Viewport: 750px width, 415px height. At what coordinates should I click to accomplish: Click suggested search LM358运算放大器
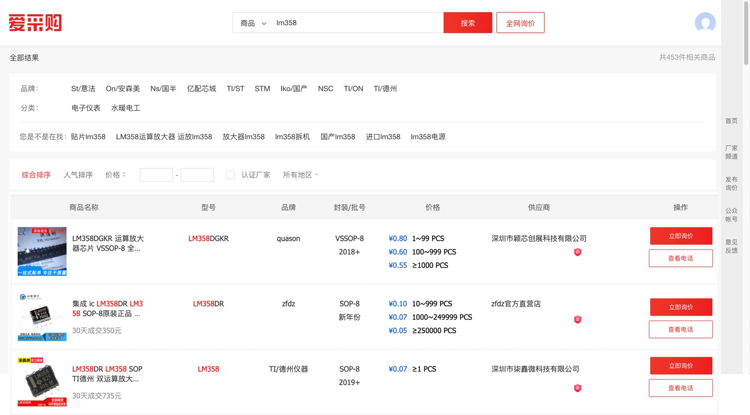click(145, 137)
